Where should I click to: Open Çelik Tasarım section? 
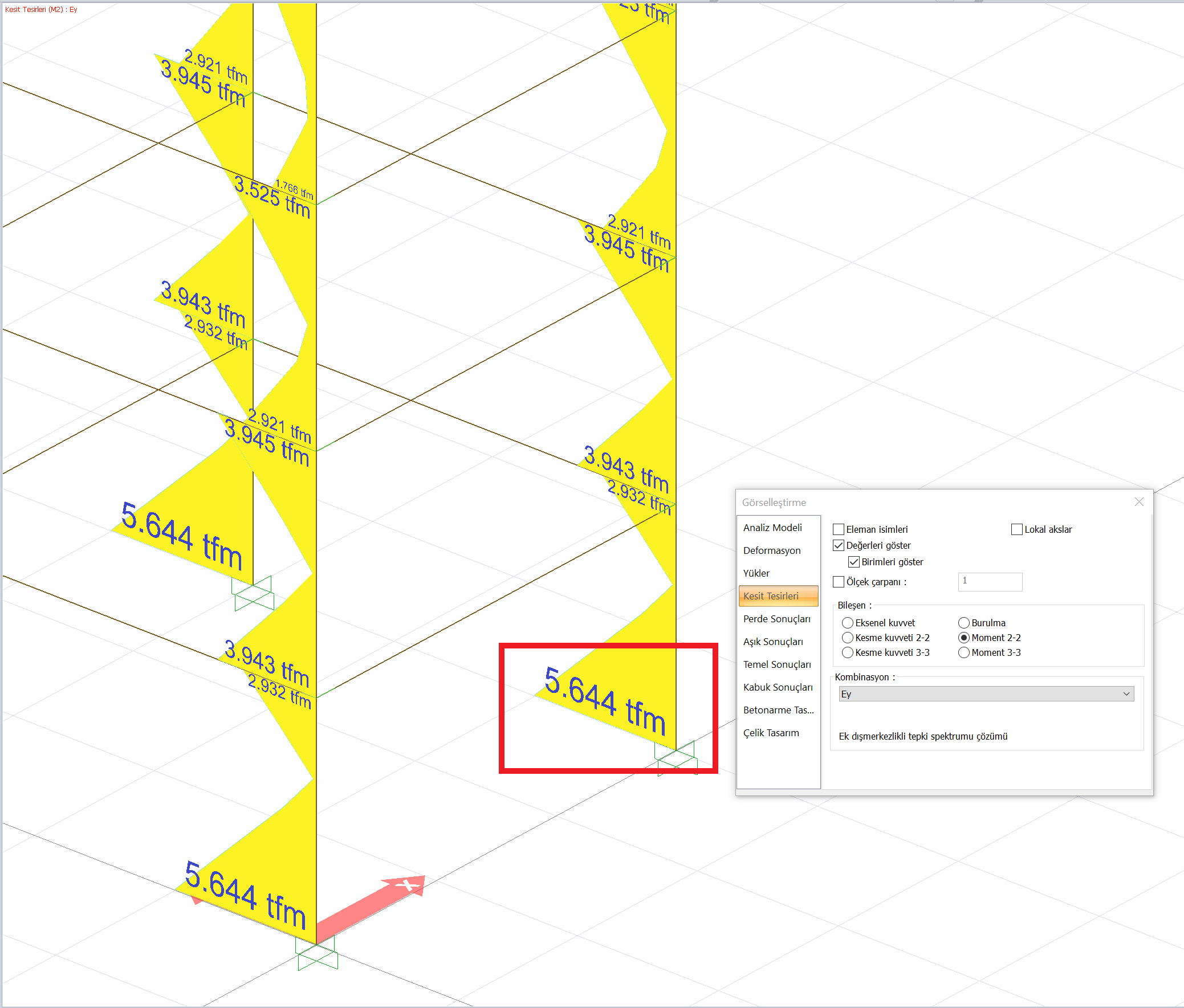771,733
